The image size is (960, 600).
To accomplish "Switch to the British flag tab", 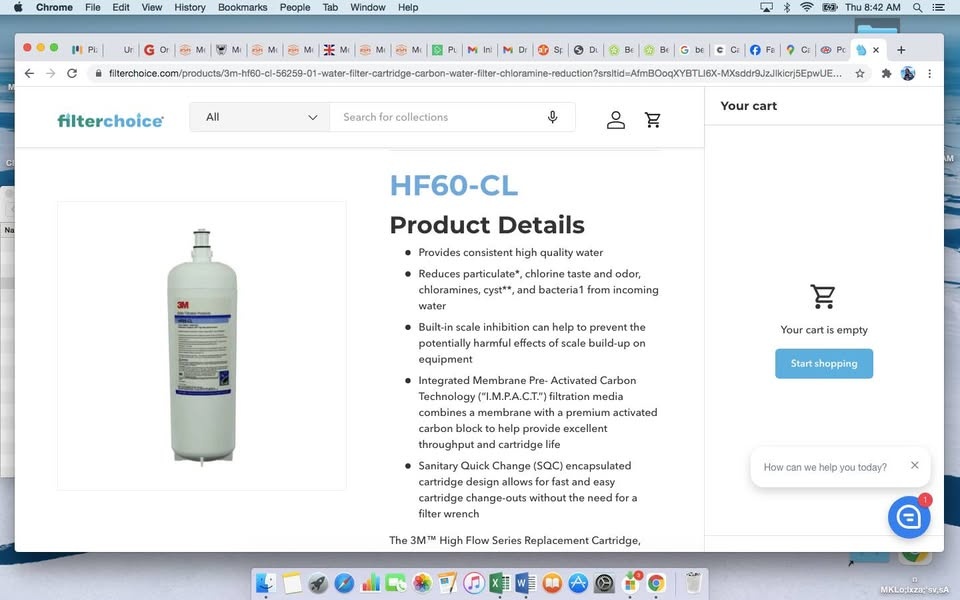I will tap(336, 50).
